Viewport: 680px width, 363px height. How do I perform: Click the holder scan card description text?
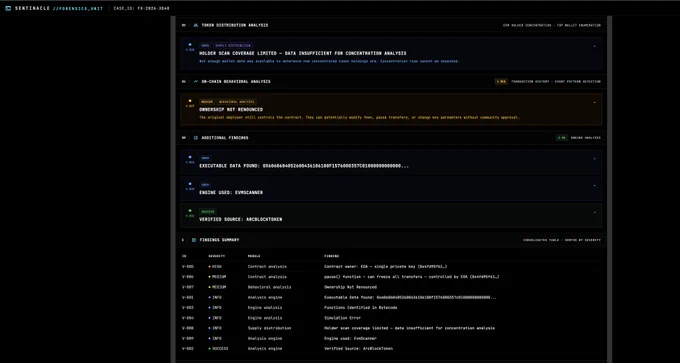click(x=329, y=61)
